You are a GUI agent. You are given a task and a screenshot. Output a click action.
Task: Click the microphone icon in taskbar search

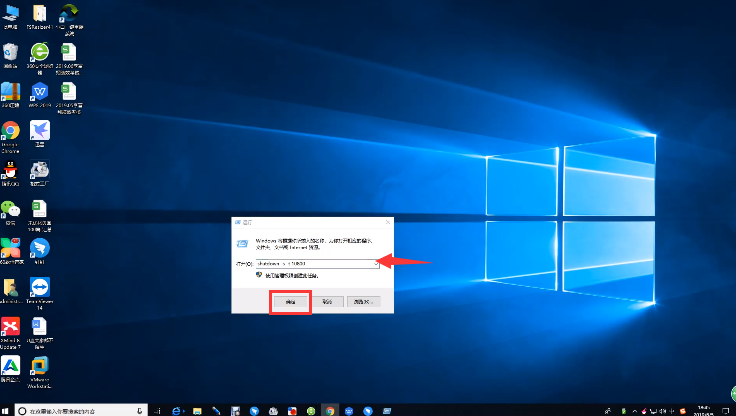(x=139, y=411)
